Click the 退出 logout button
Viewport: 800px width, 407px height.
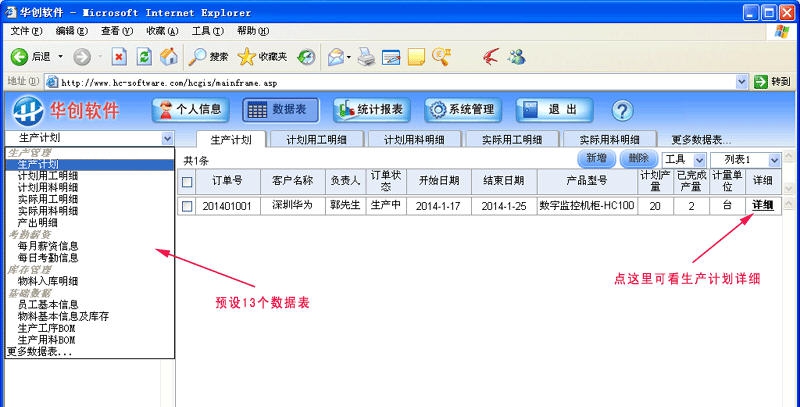554,110
